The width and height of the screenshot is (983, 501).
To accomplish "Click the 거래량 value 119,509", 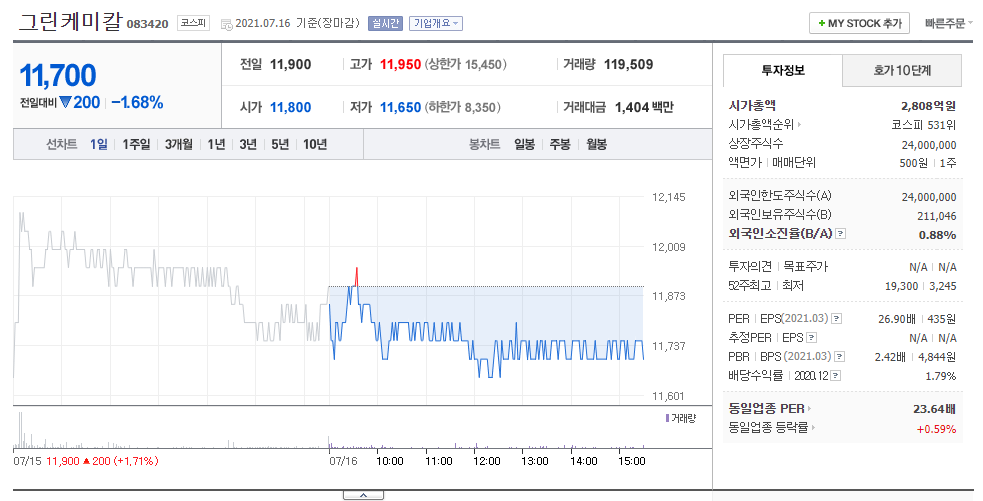I will point(628,65).
